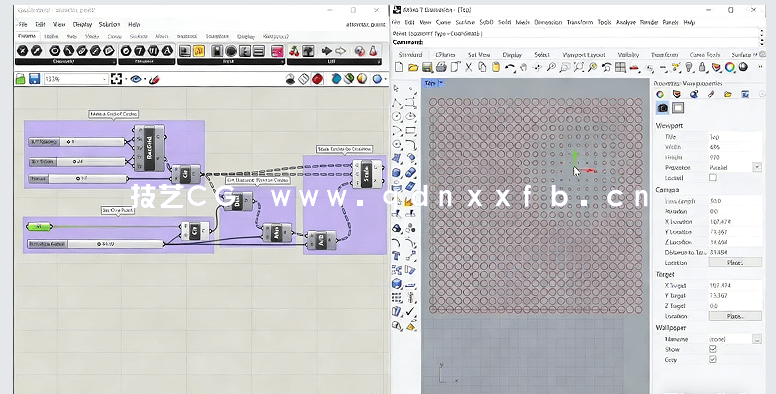Viewport: 776px width, 394px height.
Task: Click the Radius number slider
Action: (77, 178)
